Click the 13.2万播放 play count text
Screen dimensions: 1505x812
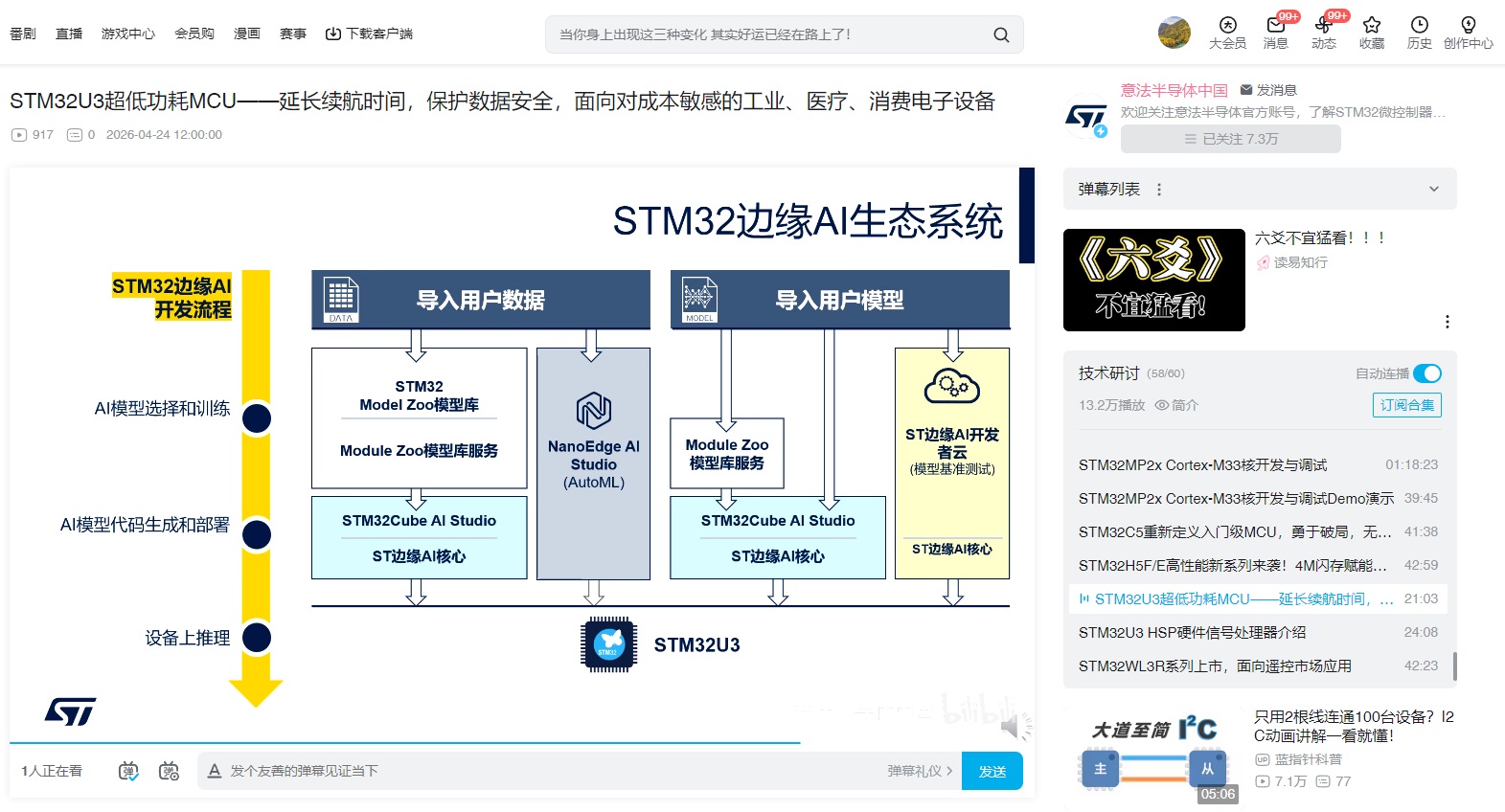click(x=1111, y=405)
